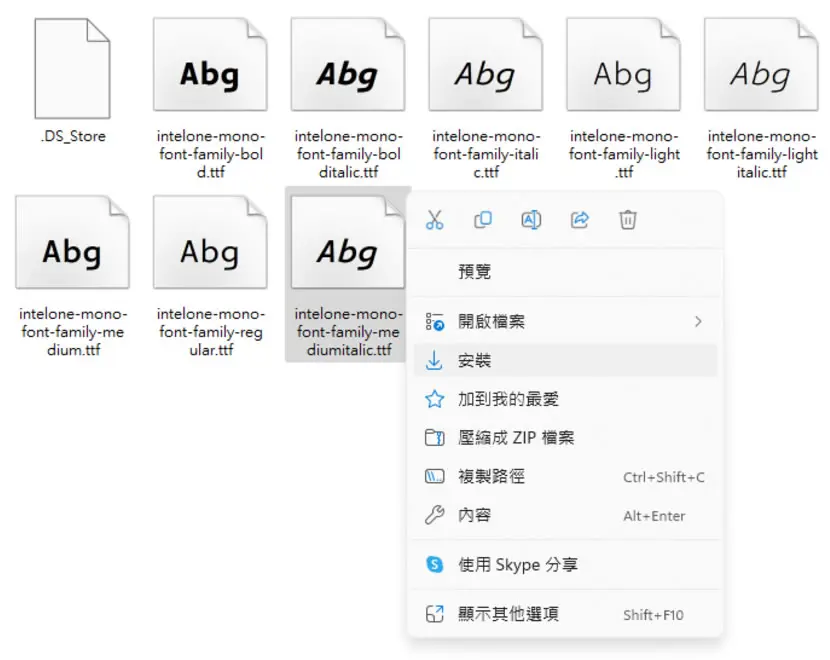This screenshot has width=830, height=660.
Task: Click the Cut scissors icon
Action: [435, 220]
